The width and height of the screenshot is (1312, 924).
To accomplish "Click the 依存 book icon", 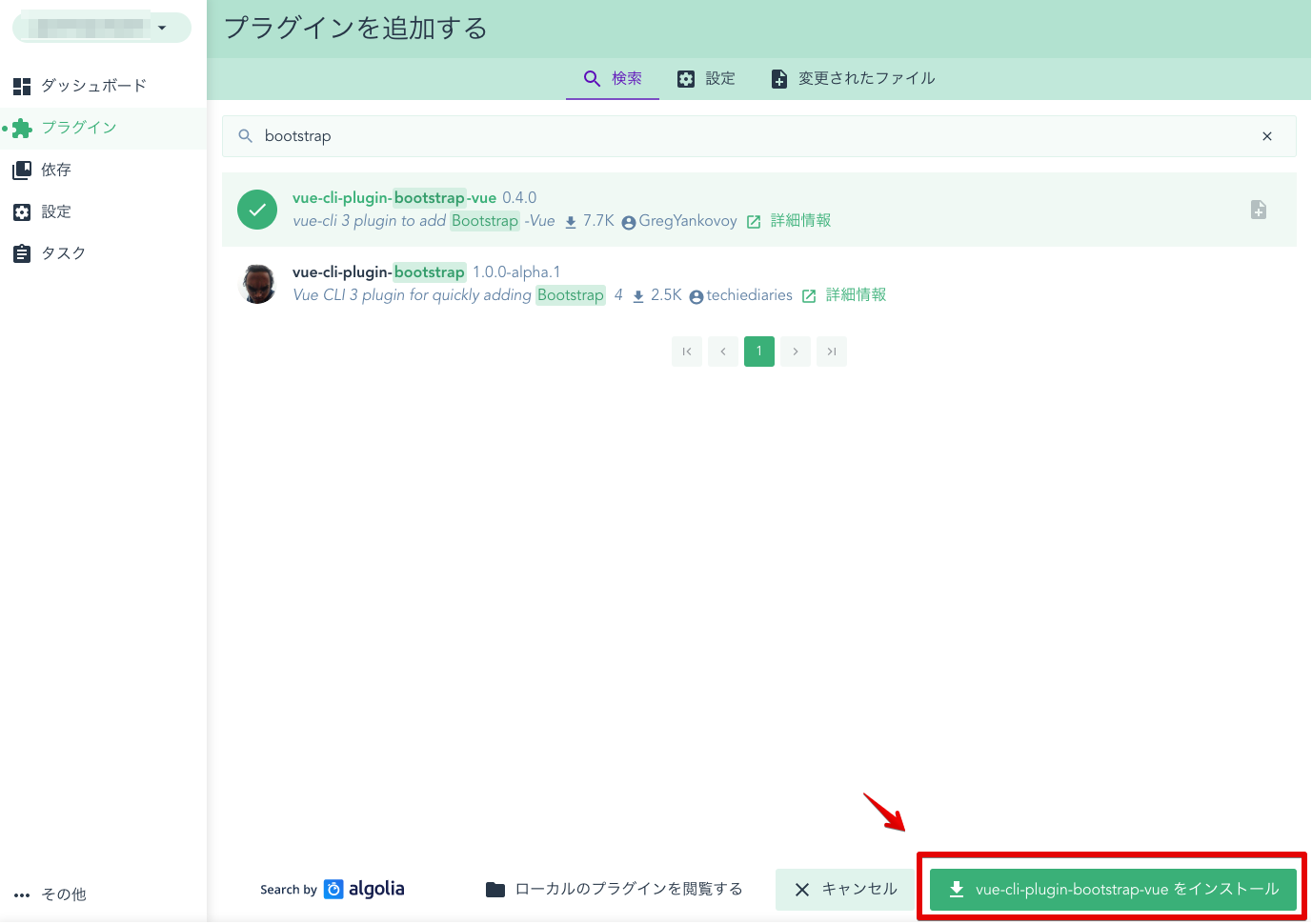I will pyautogui.click(x=22, y=170).
